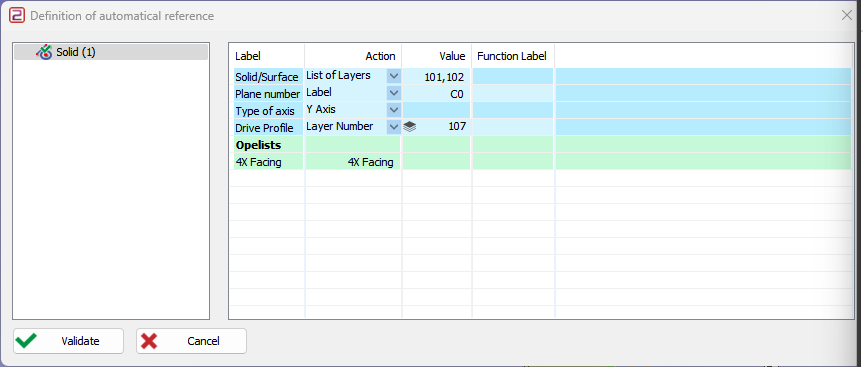The height and width of the screenshot is (367, 863).
Task: Open the Solid/Surface action dropdown
Action: click(394, 76)
